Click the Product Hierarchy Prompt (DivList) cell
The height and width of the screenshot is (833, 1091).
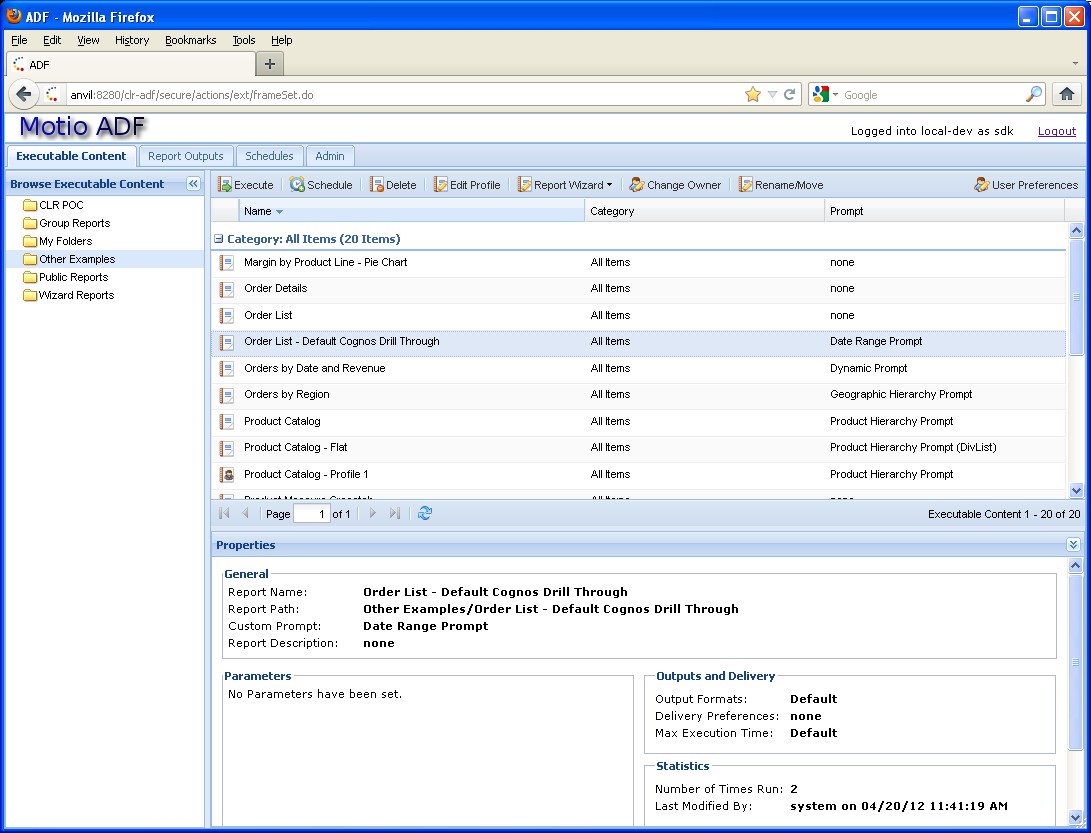point(913,447)
